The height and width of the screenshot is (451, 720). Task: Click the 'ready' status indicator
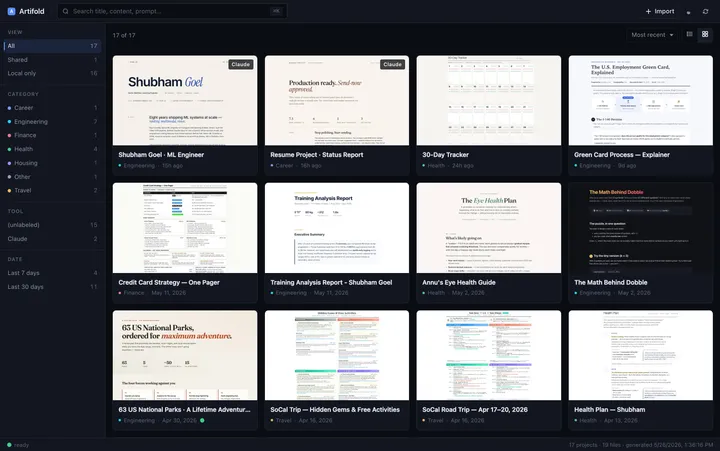(18, 445)
